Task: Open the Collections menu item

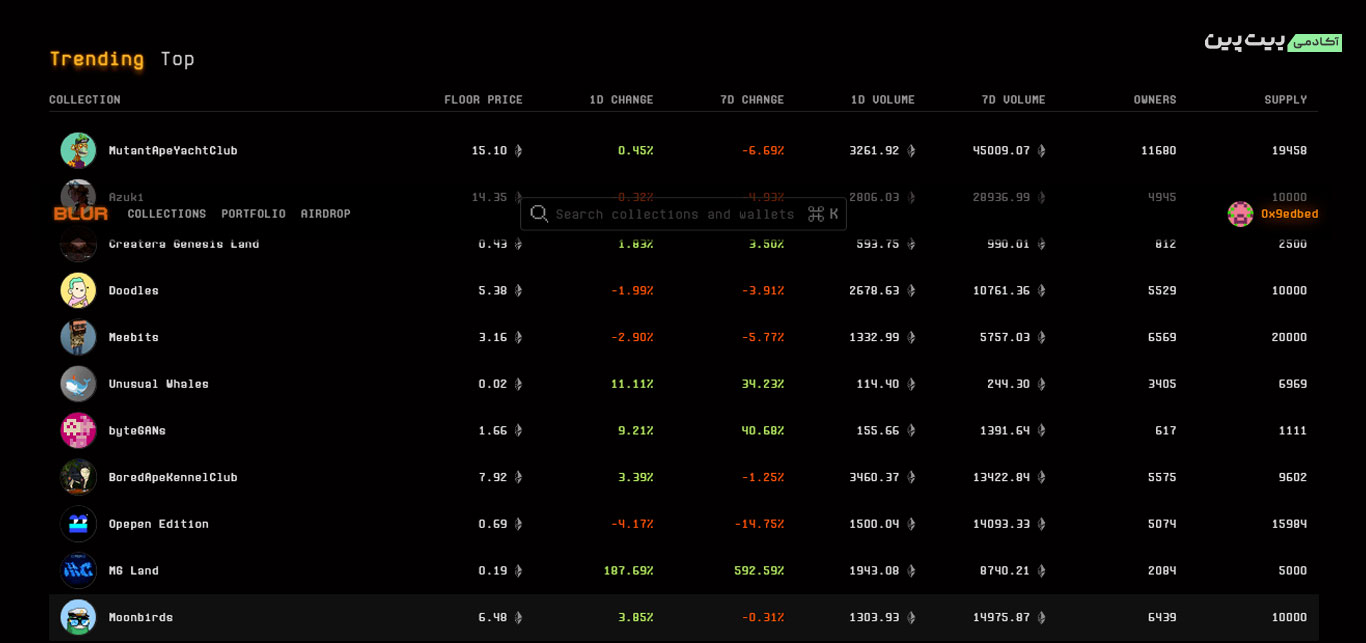Action: 167,214
